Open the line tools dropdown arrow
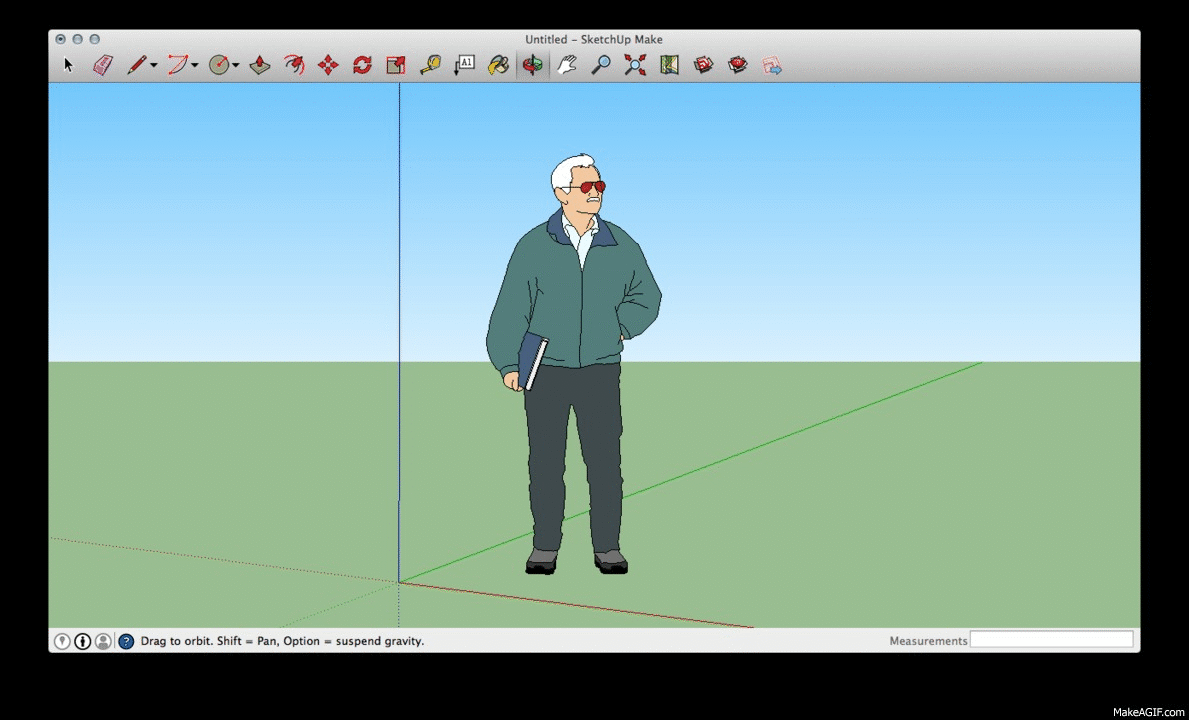Image resolution: width=1189 pixels, height=720 pixels. pyautogui.click(x=153, y=66)
